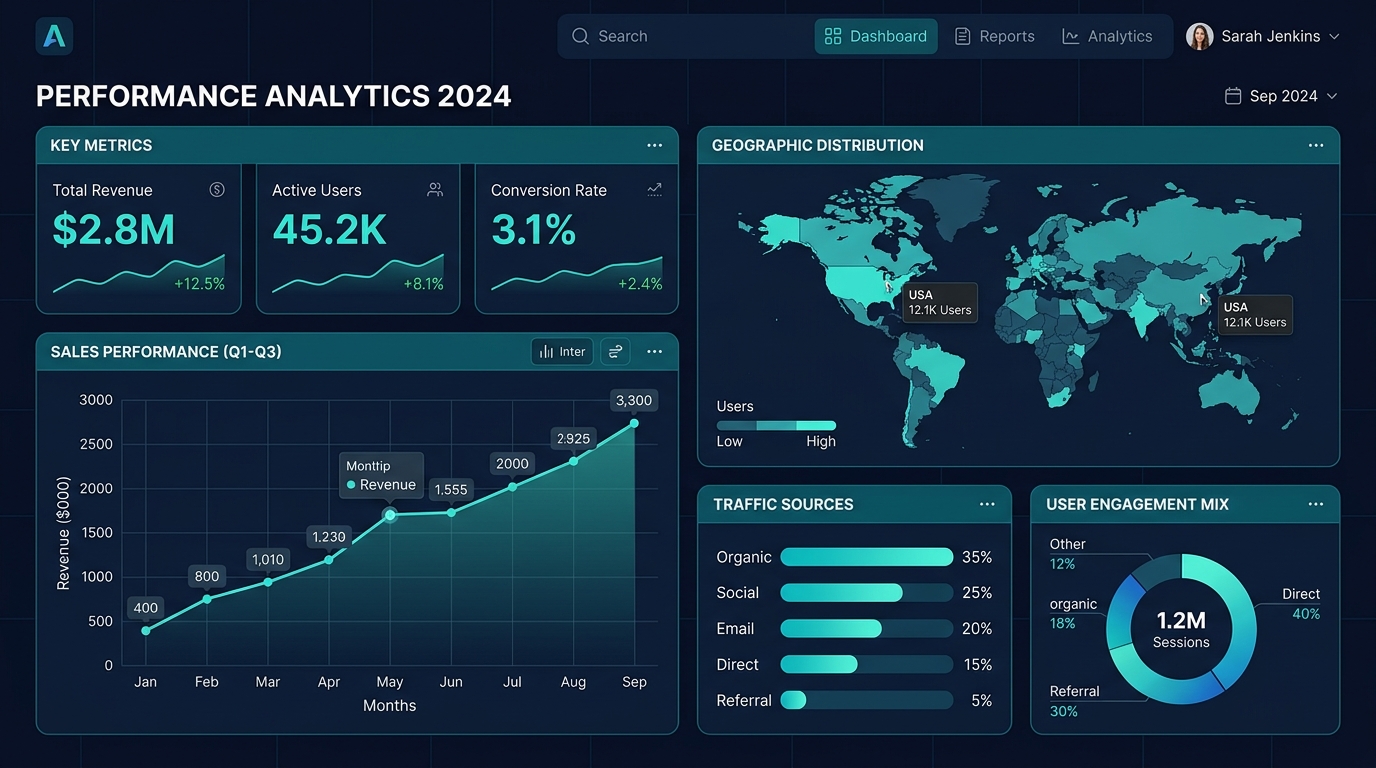Click Sarah Jenkins profile avatar
Image resolution: width=1376 pixels, height=768 pixels.
click(x=1199, y=37)
